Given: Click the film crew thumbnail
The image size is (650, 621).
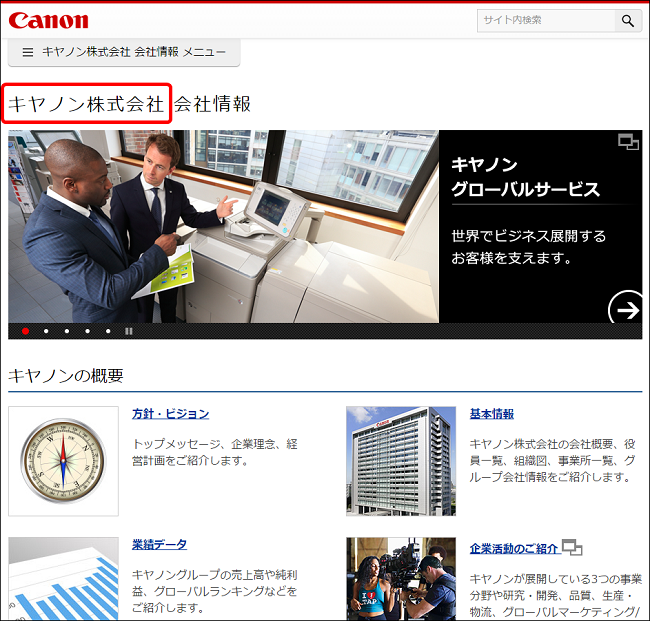Looking at the screenshot, I should pyautogui.click(x=401, y=579).
